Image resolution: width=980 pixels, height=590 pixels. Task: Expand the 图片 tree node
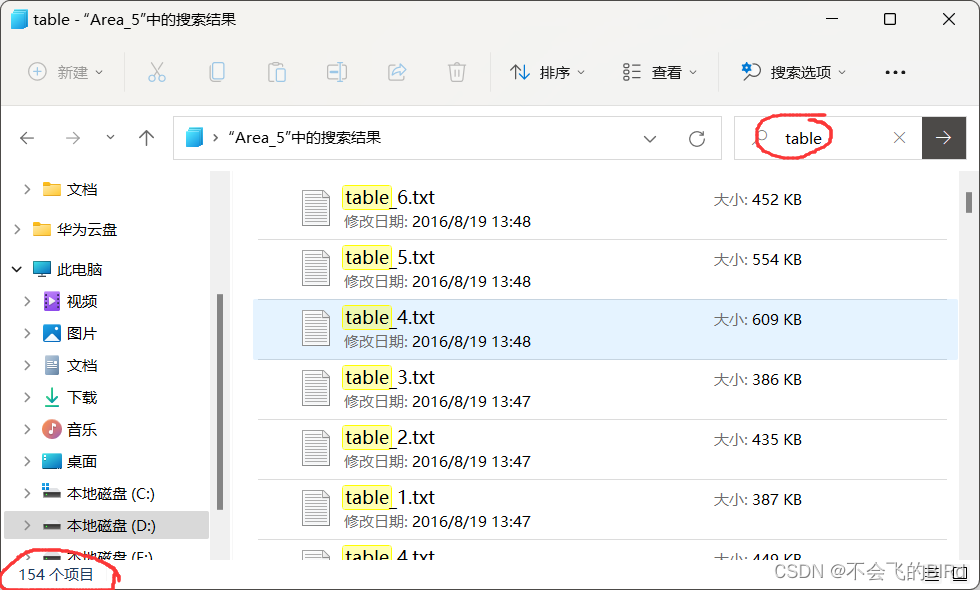27,333
